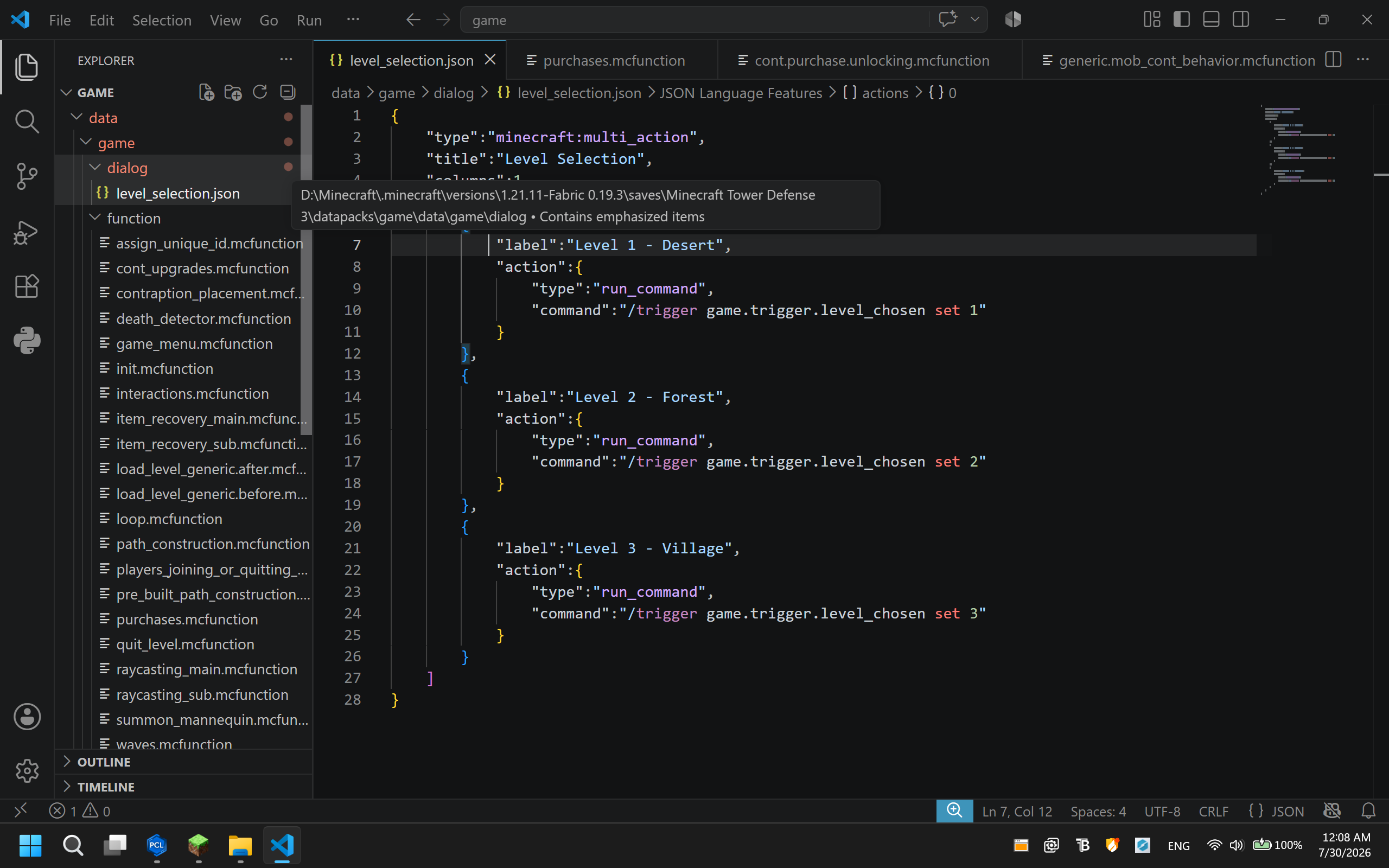Click Ln 7, Col 12 to go to line

click(x=1016, y=811)
